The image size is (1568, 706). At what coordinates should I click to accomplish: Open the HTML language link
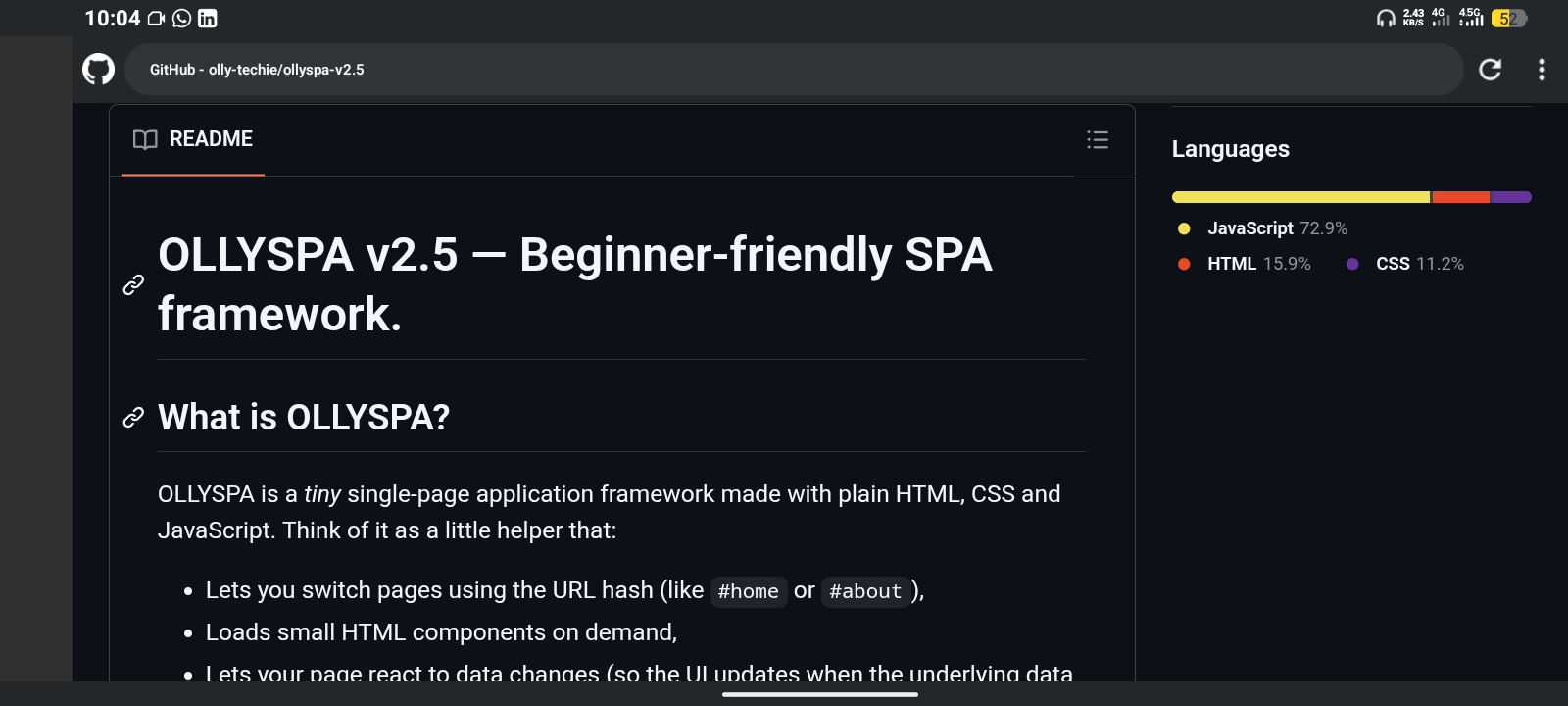(x=1232, y=264)
